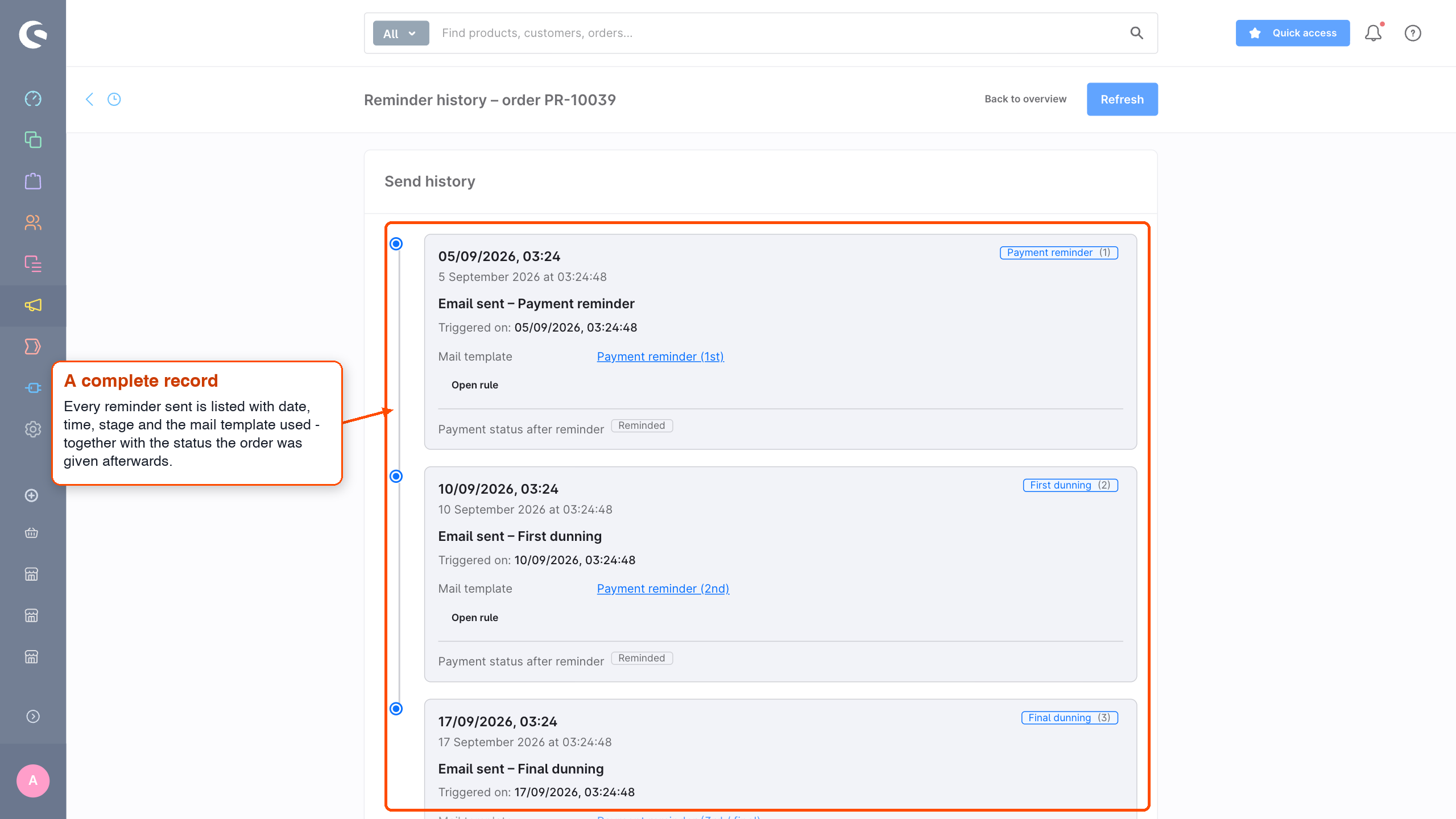Open the Customers people sidebar icon

[33, 222]
